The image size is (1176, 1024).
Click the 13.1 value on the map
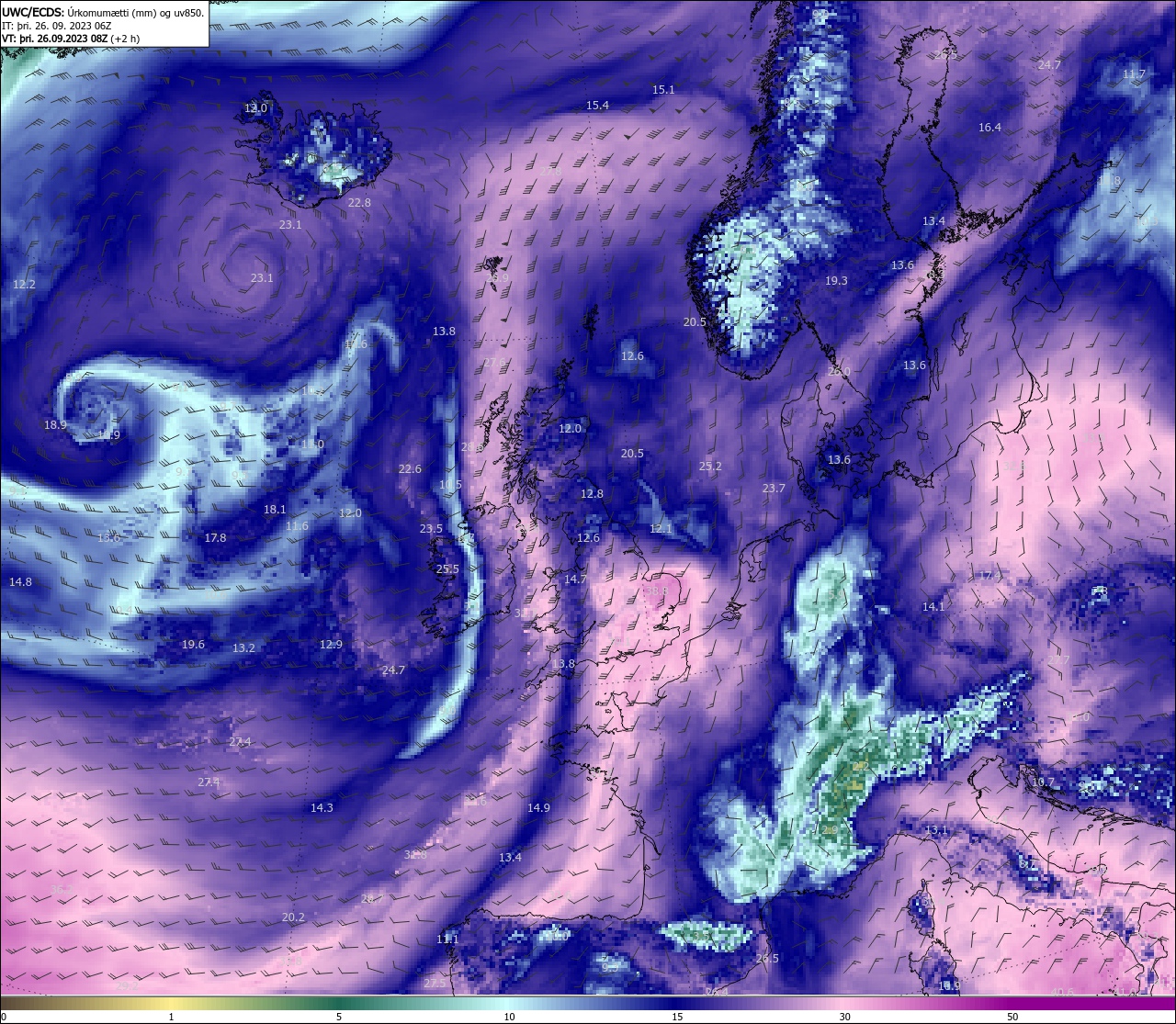tap(936, 830)
